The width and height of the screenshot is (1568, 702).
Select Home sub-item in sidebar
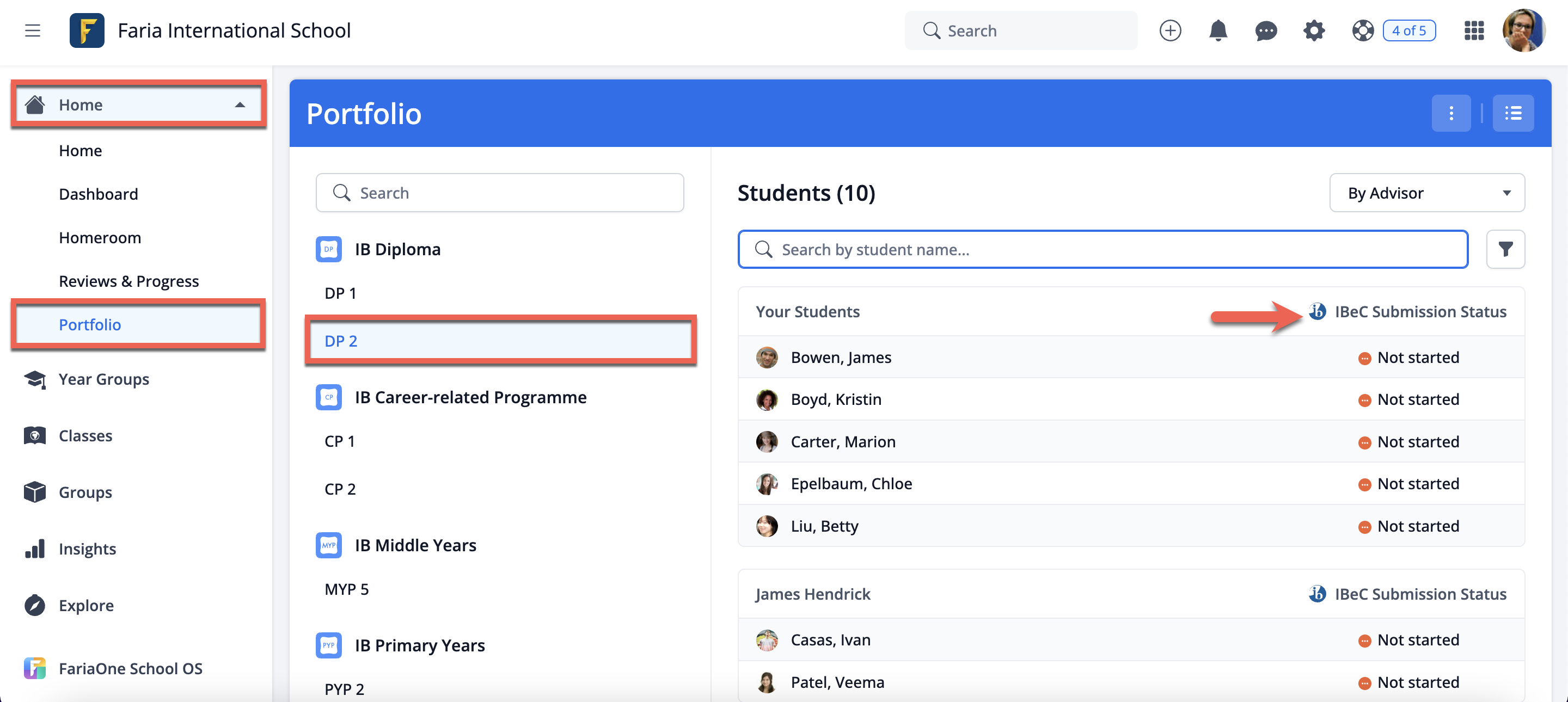click(x=81, y=150)
